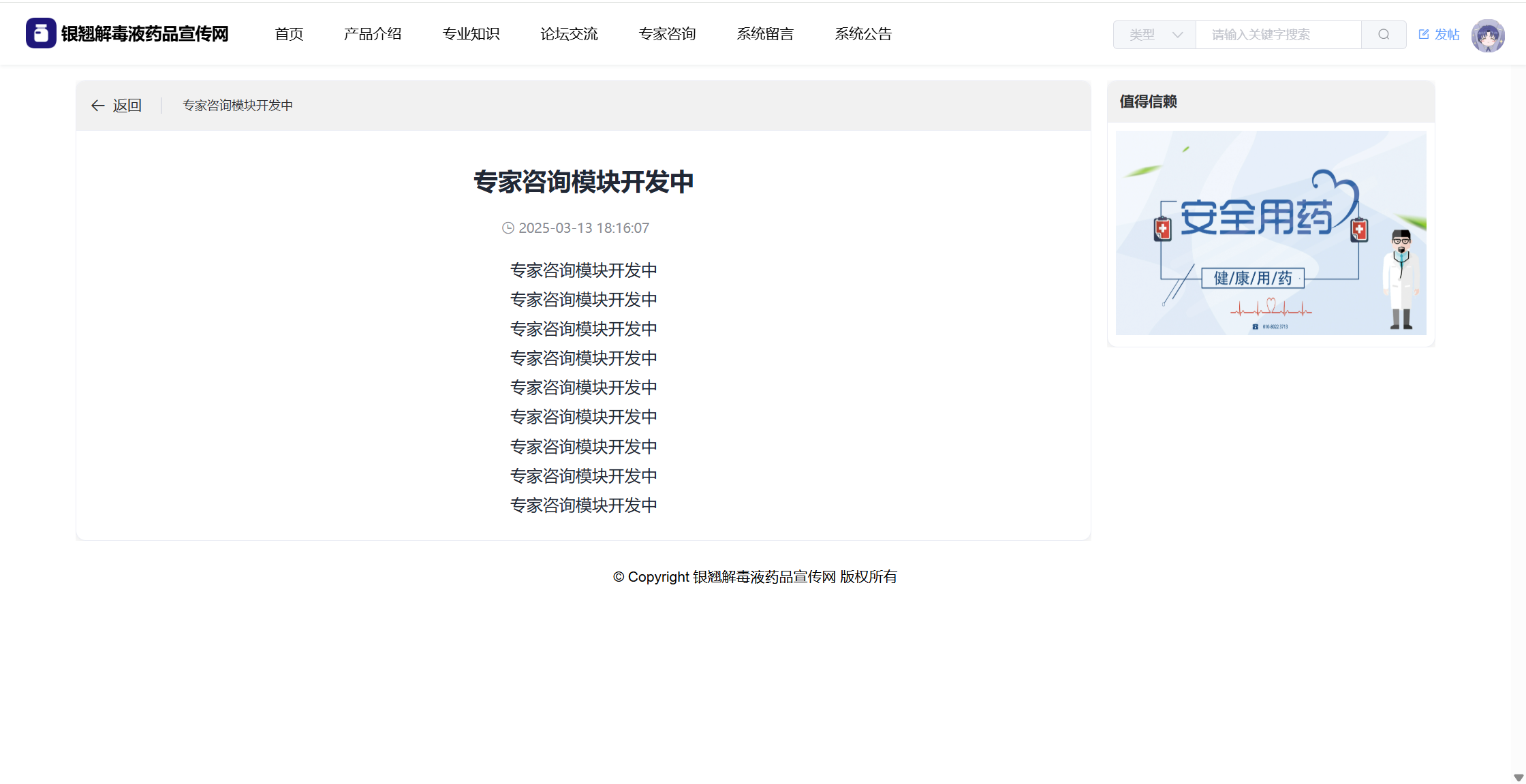1526x784 pixels.
Task: Open the user avatar profile picture
Action: [x=1488, y=35]
